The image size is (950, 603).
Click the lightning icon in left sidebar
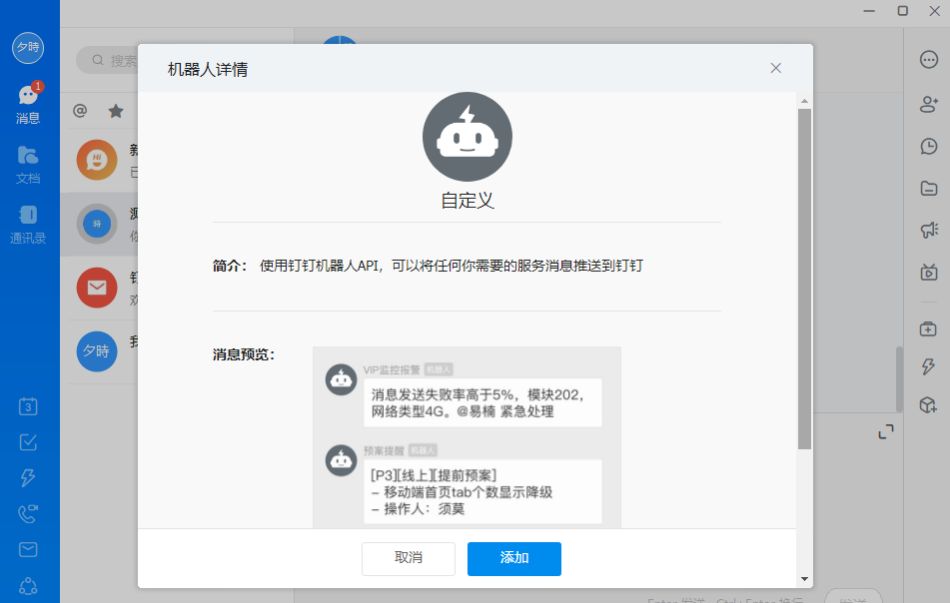[x=28, y=478]
